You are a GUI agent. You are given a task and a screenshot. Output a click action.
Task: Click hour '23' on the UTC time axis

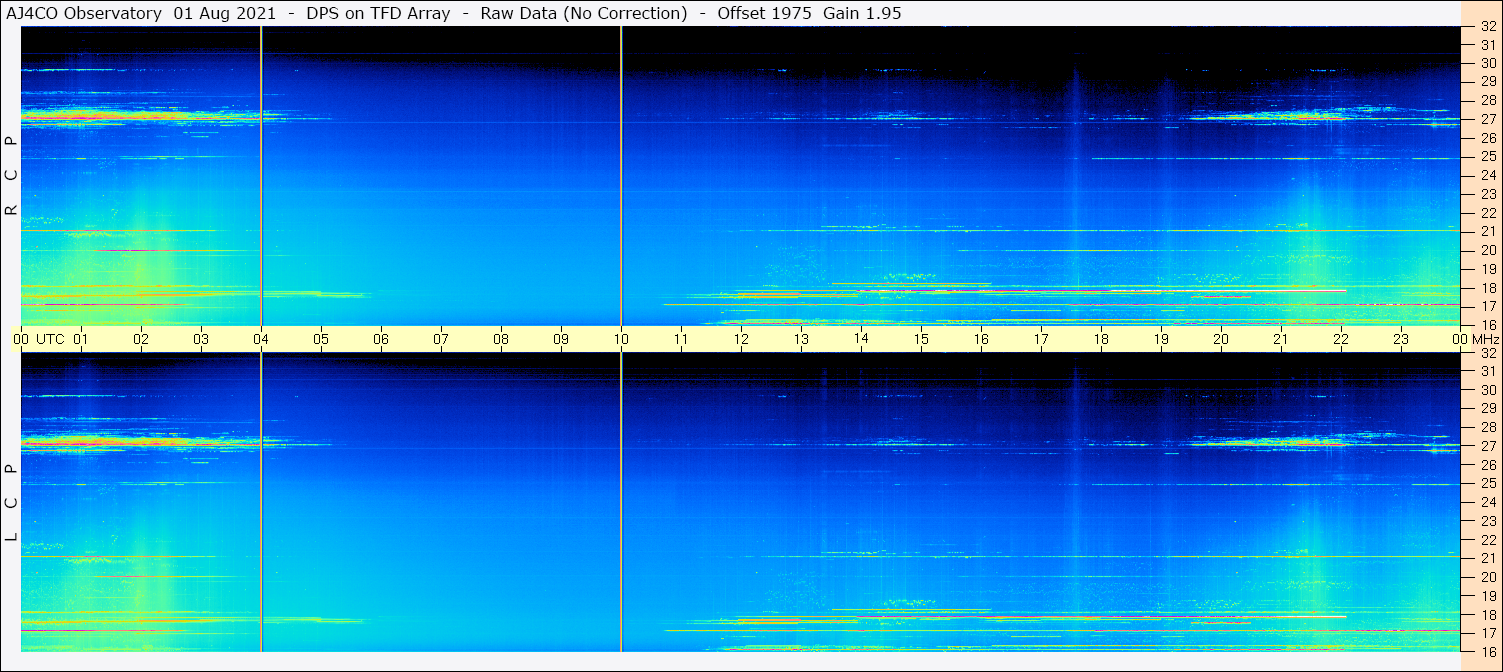pyautogui.click(x=1401, y=340)
